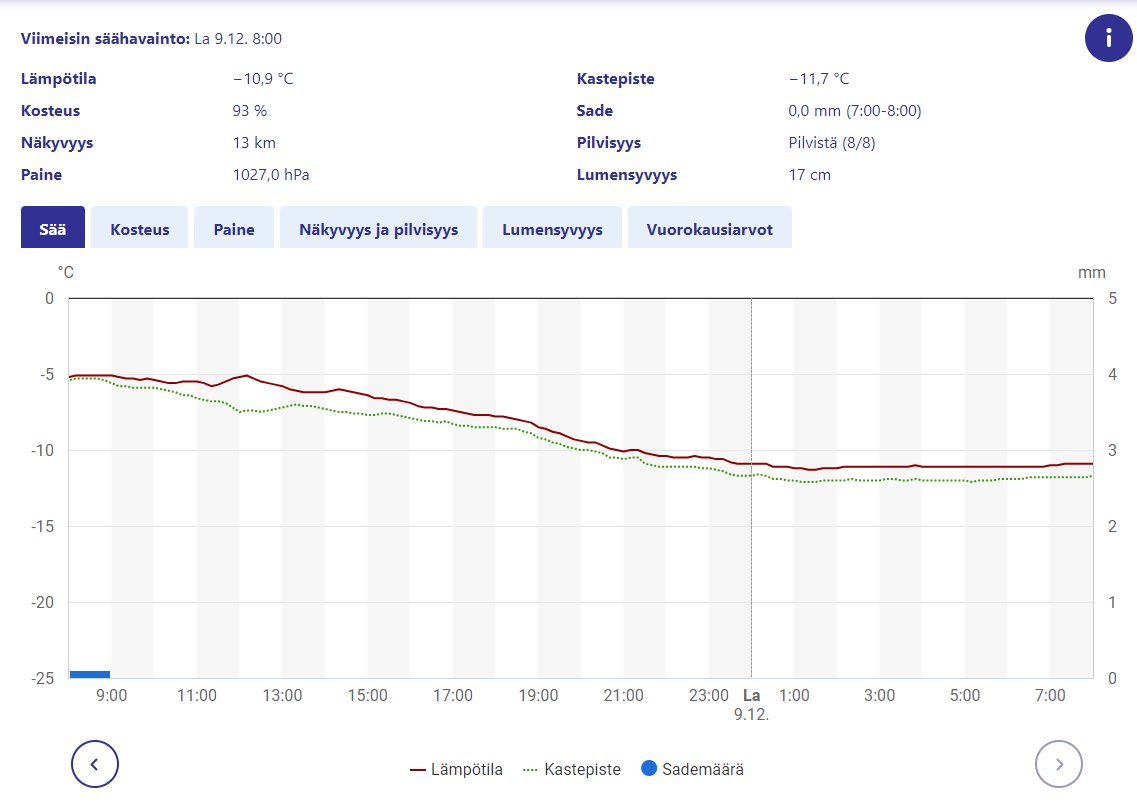Click the Viimeisin säähavainto heading
The width and height of the screenshot is (1137, 811).
click(x=105, y=38)
